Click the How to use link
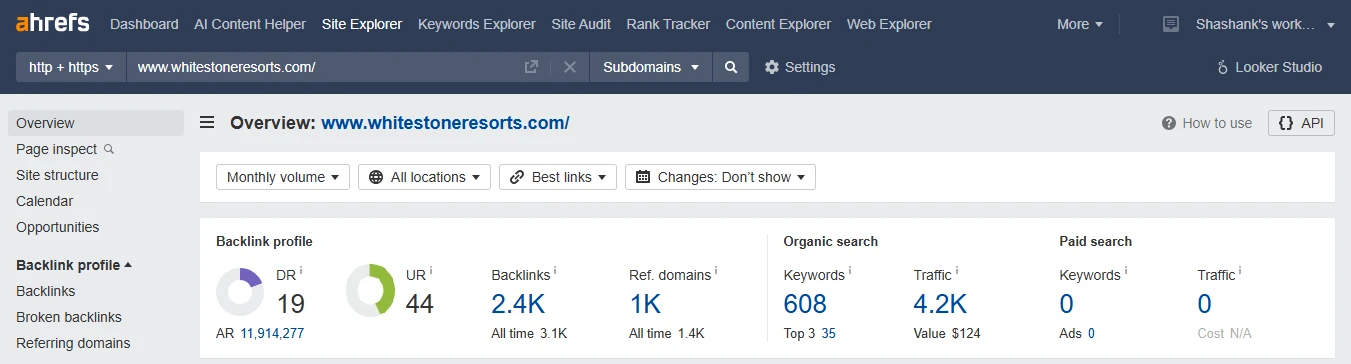 [1217, 123]
